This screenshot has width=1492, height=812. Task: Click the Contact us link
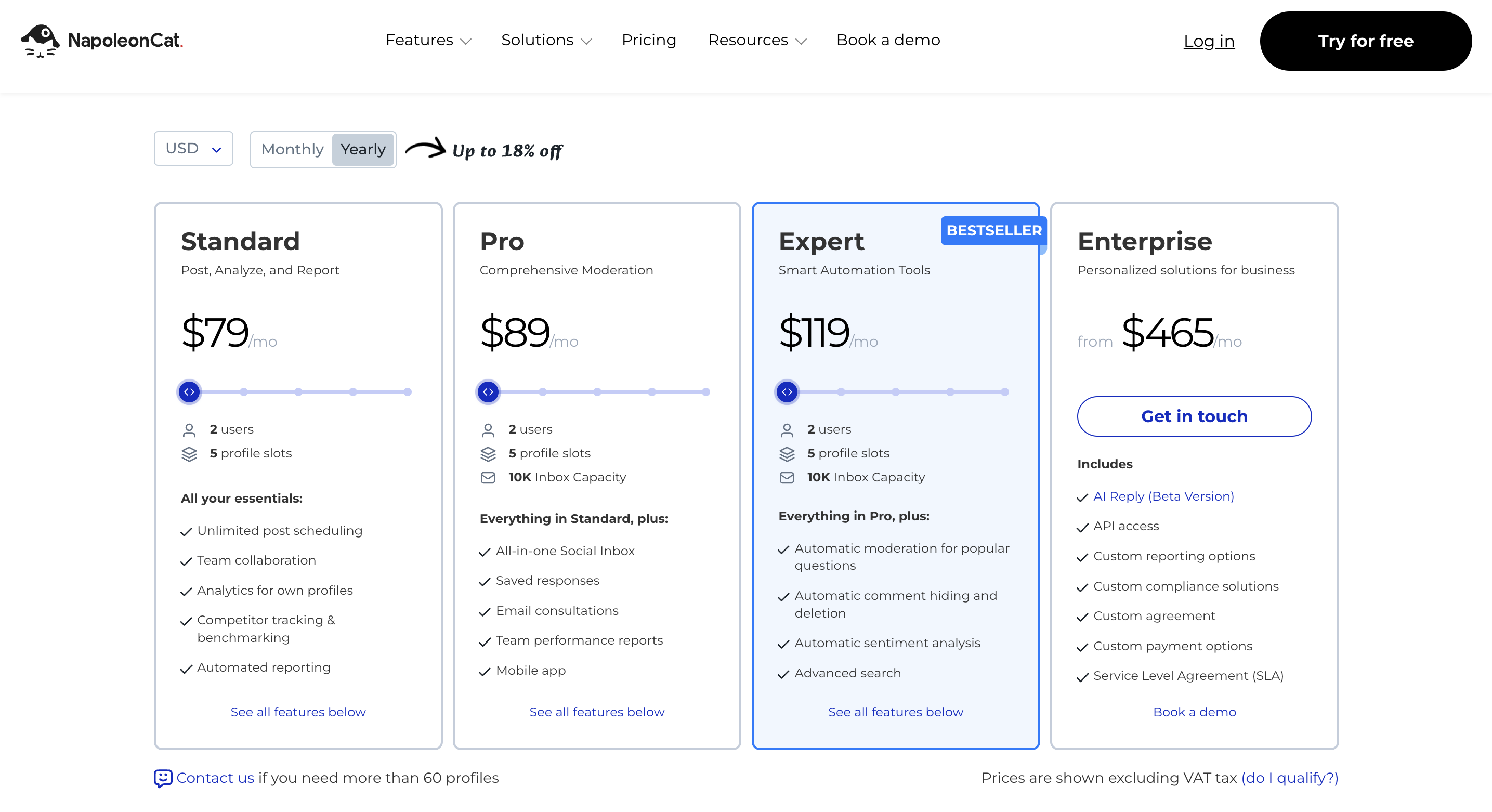coord(215,778)
